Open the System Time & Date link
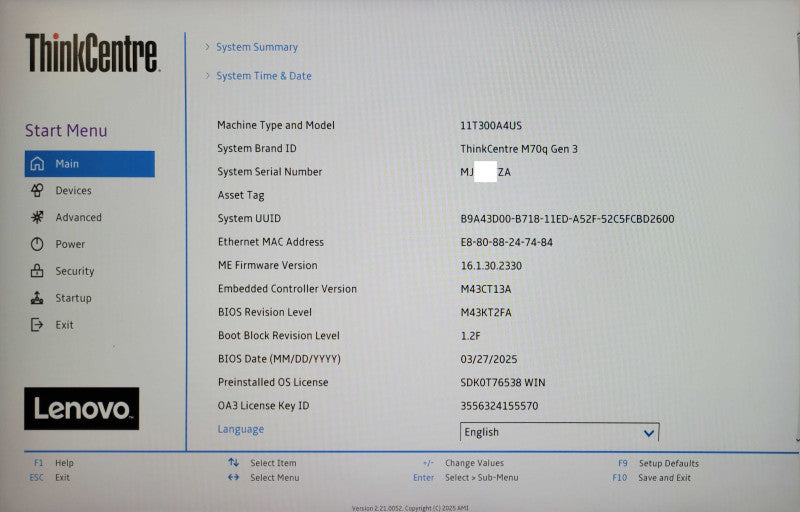Image resolution: width=800 pixels, height=512 pixels. coord(264,76)
